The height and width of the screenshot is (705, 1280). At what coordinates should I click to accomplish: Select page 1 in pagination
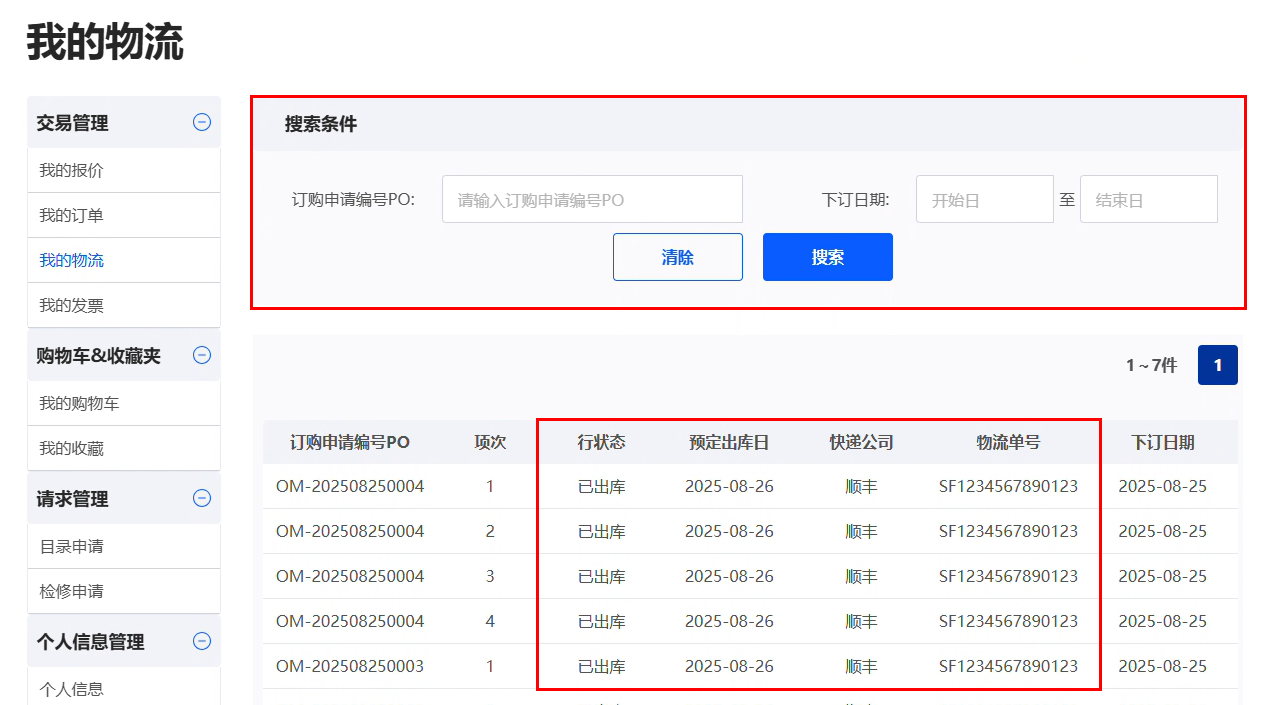point(1217,365)
